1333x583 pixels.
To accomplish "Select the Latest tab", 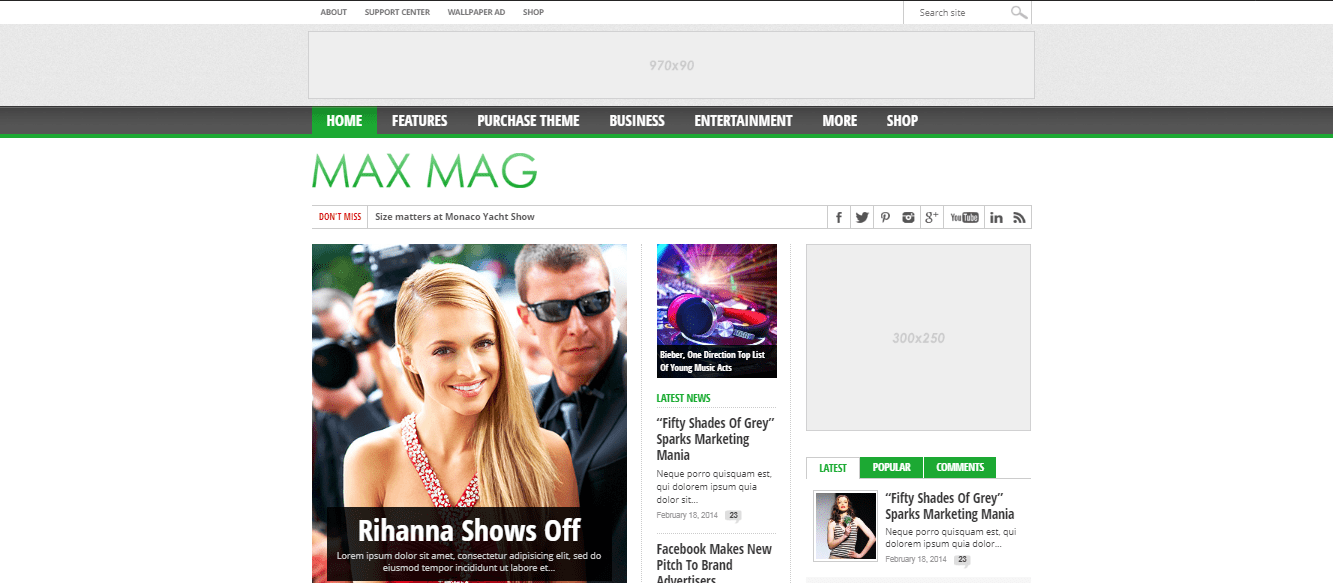I will pyautogui.click(x=832, y=467).
